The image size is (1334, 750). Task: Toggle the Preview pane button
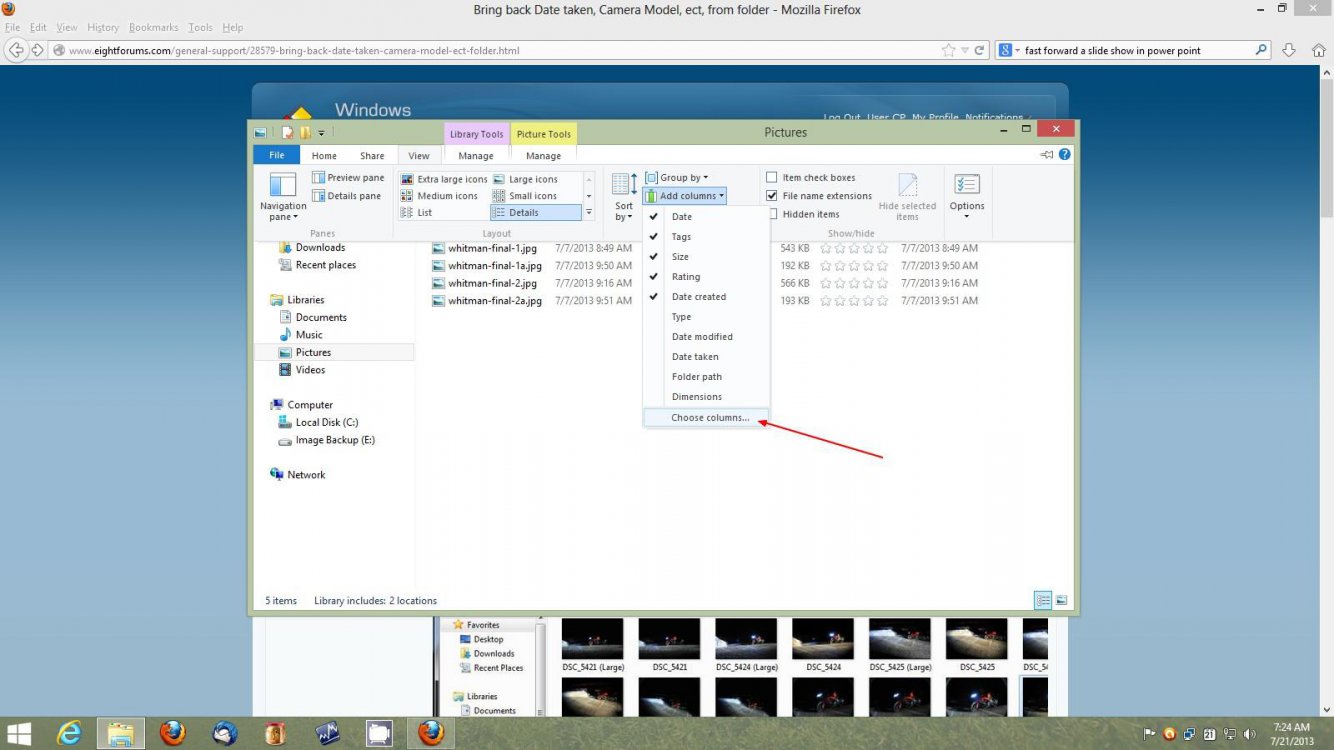click(x=348, y=178)
